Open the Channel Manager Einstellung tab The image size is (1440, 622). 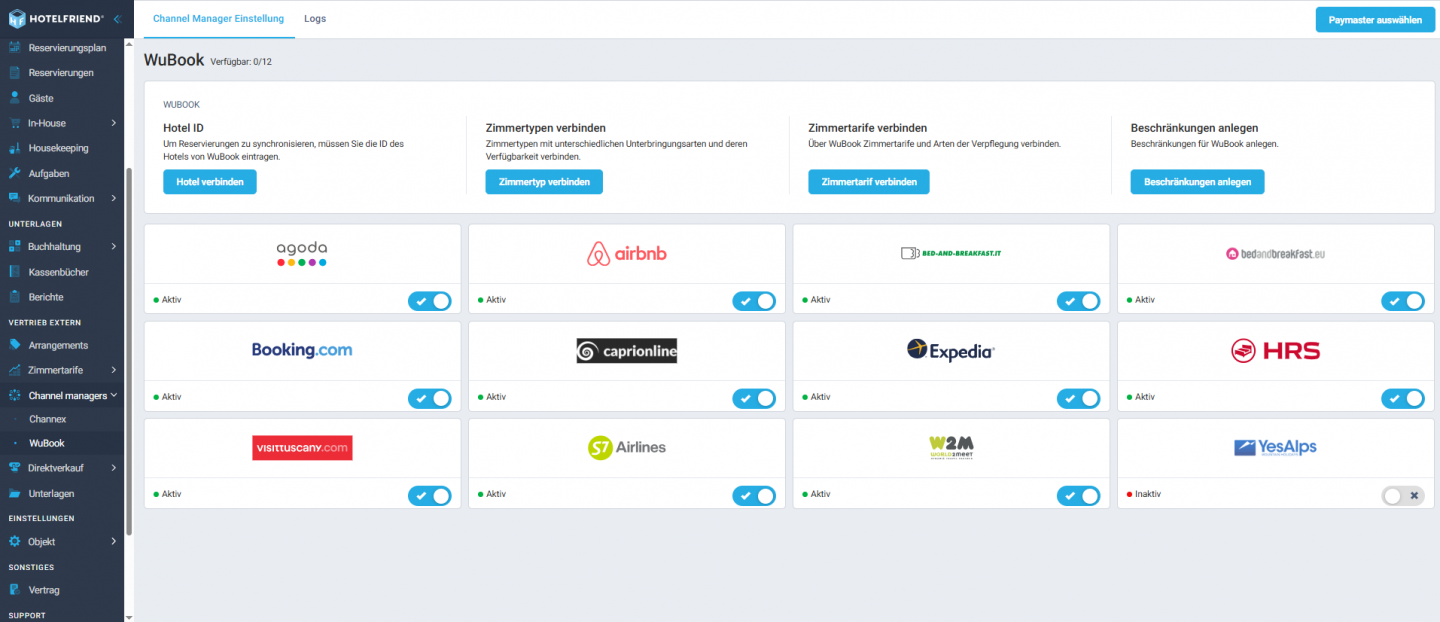tap(218, 19)
